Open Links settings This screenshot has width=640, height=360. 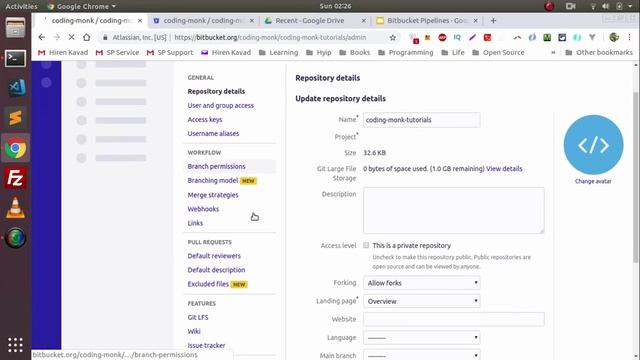195,223
